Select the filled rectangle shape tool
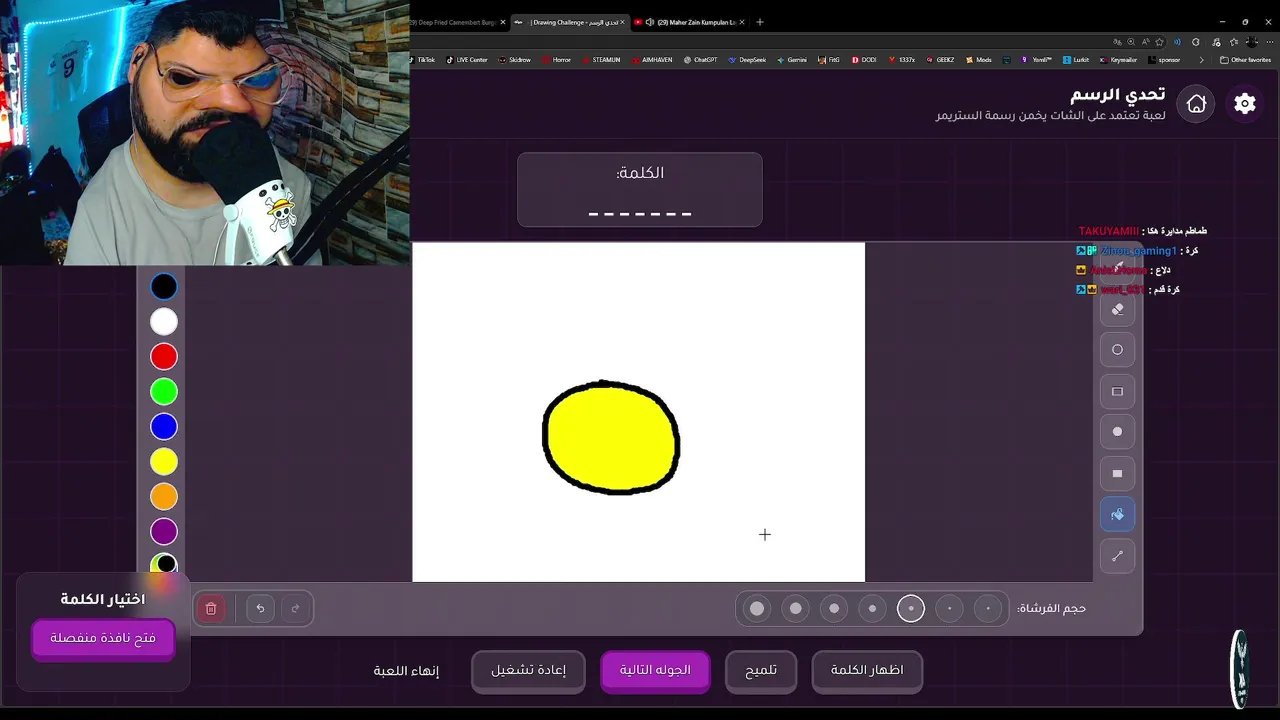1280x720 pixels. click(1117, 473)
